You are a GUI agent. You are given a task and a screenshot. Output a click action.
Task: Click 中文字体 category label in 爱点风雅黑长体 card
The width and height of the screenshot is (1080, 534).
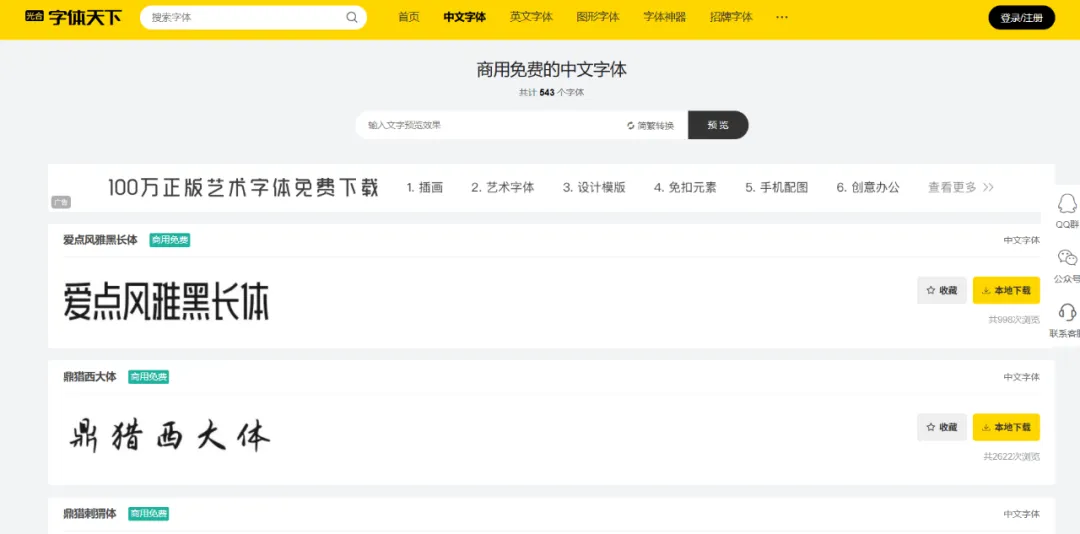point(1021,240)
